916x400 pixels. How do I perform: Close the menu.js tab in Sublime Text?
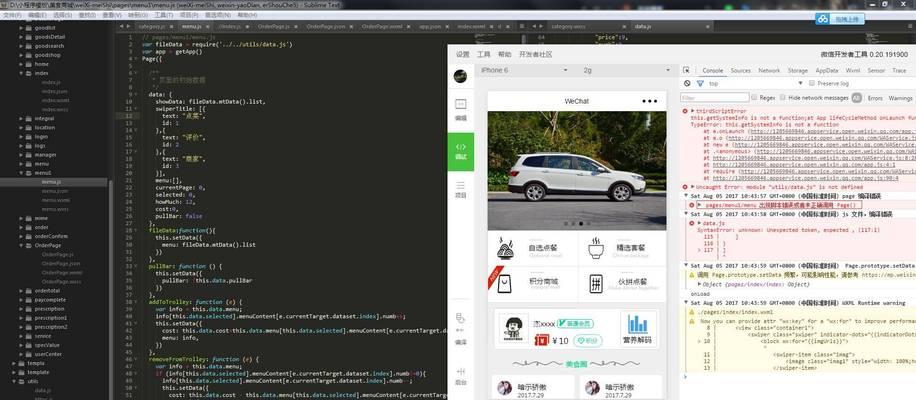pyautogui.click(x=206, y=27)
